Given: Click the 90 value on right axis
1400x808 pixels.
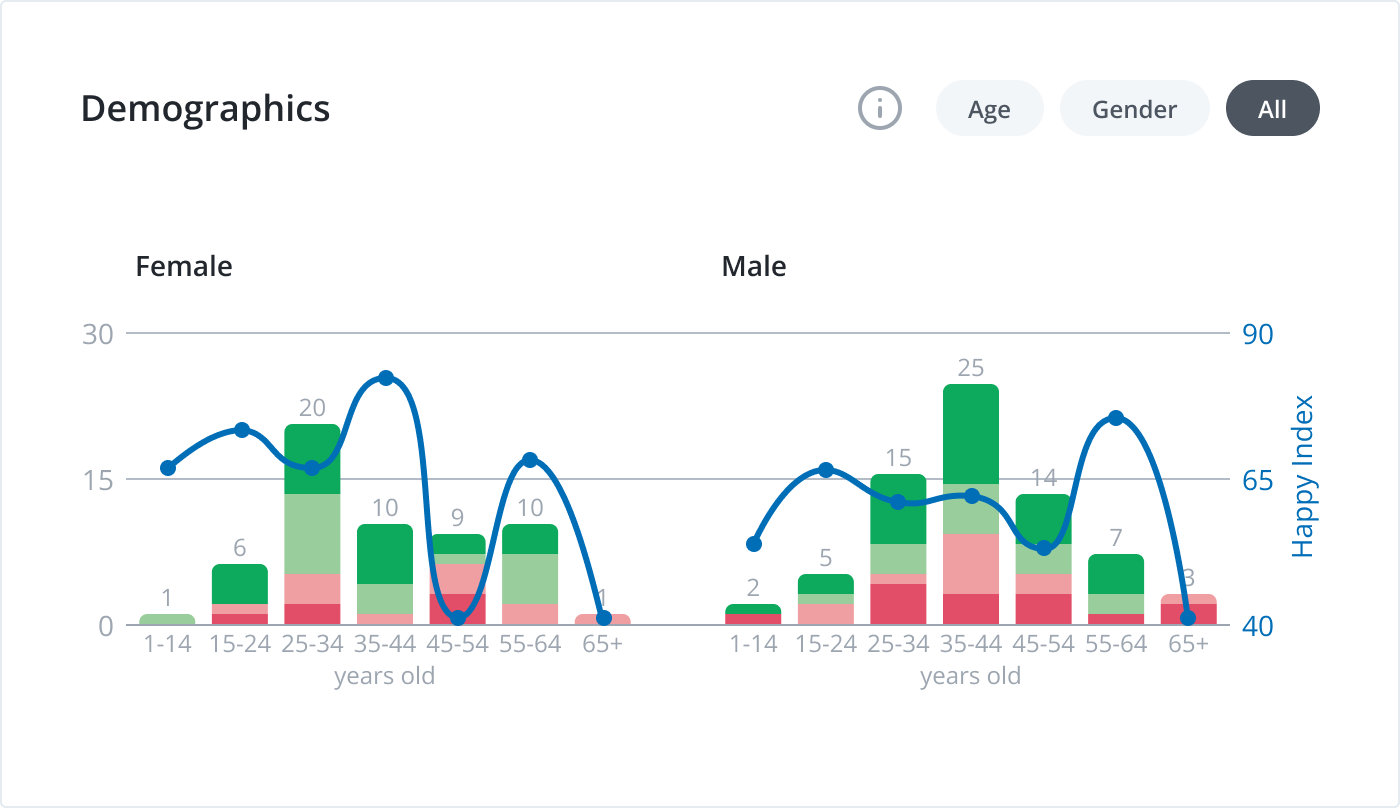Looking at the screenshot, I should point(1258,335).
